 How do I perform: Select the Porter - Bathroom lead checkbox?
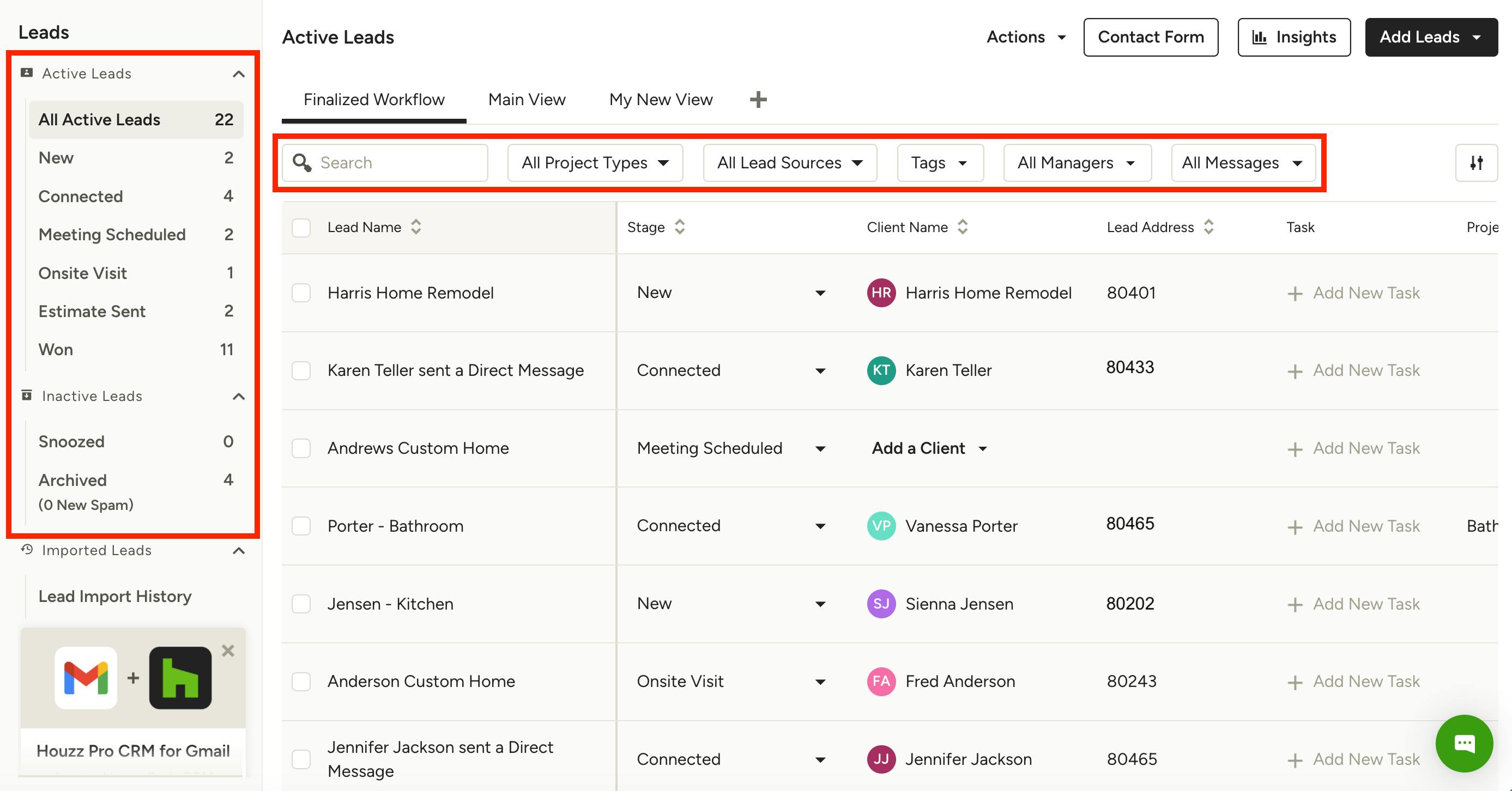[301, 526]
